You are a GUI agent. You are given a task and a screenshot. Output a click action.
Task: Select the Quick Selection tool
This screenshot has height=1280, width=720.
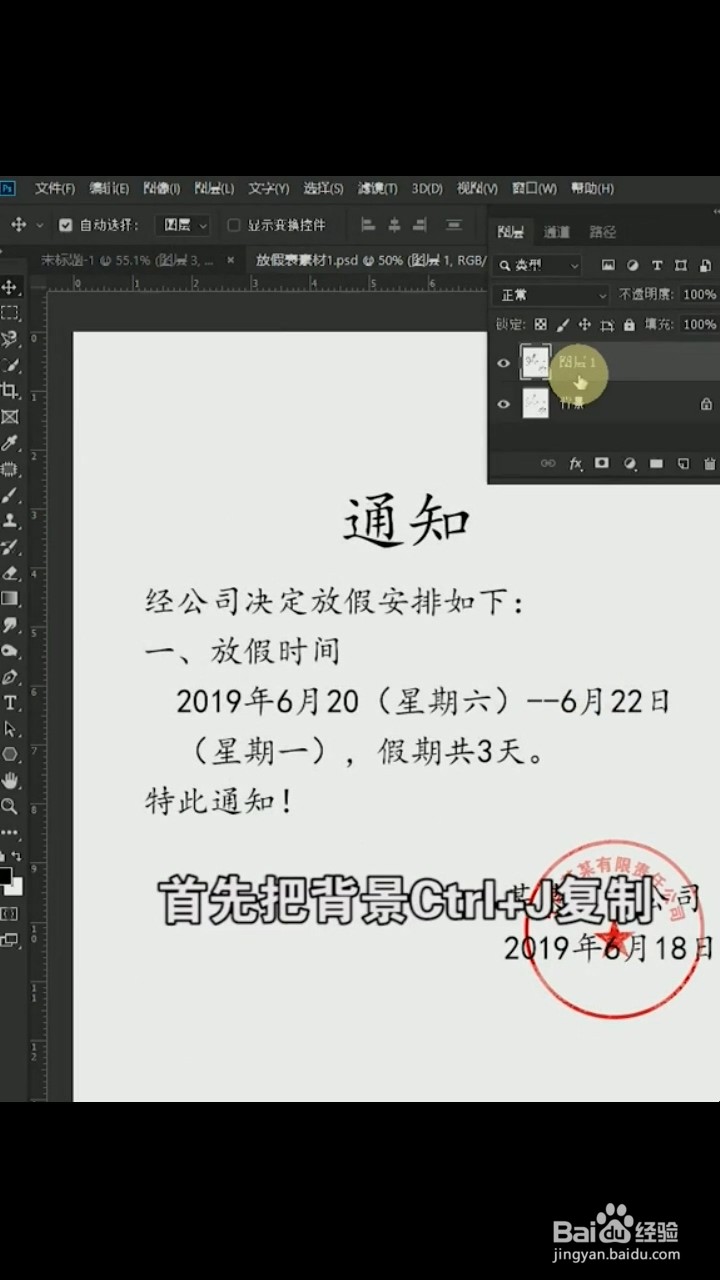point(10,365)
